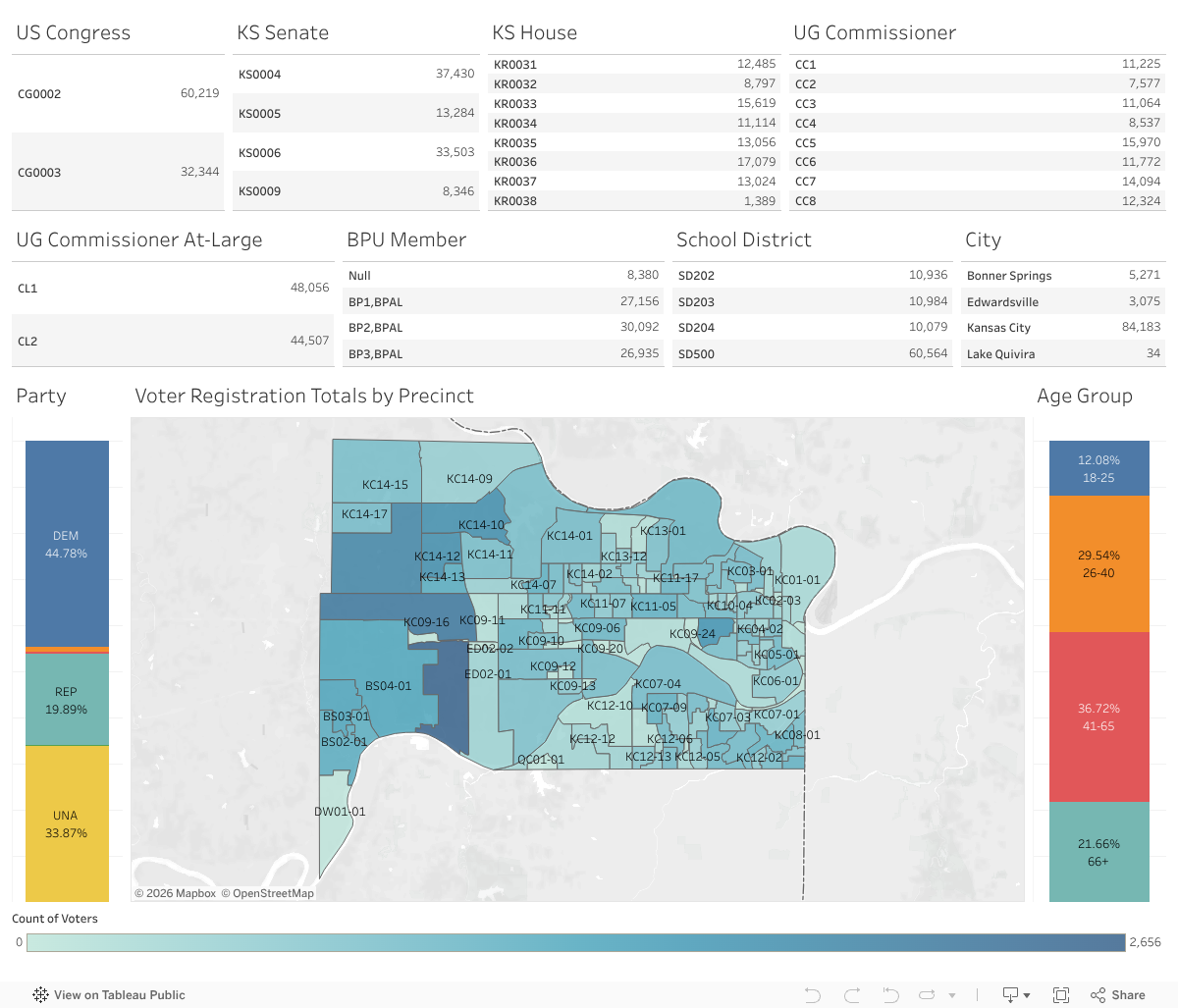Expand the replay speed dropdown arrow
Image resolution: width=1178 pixels, height=1008 pixels.
(952, 996)
